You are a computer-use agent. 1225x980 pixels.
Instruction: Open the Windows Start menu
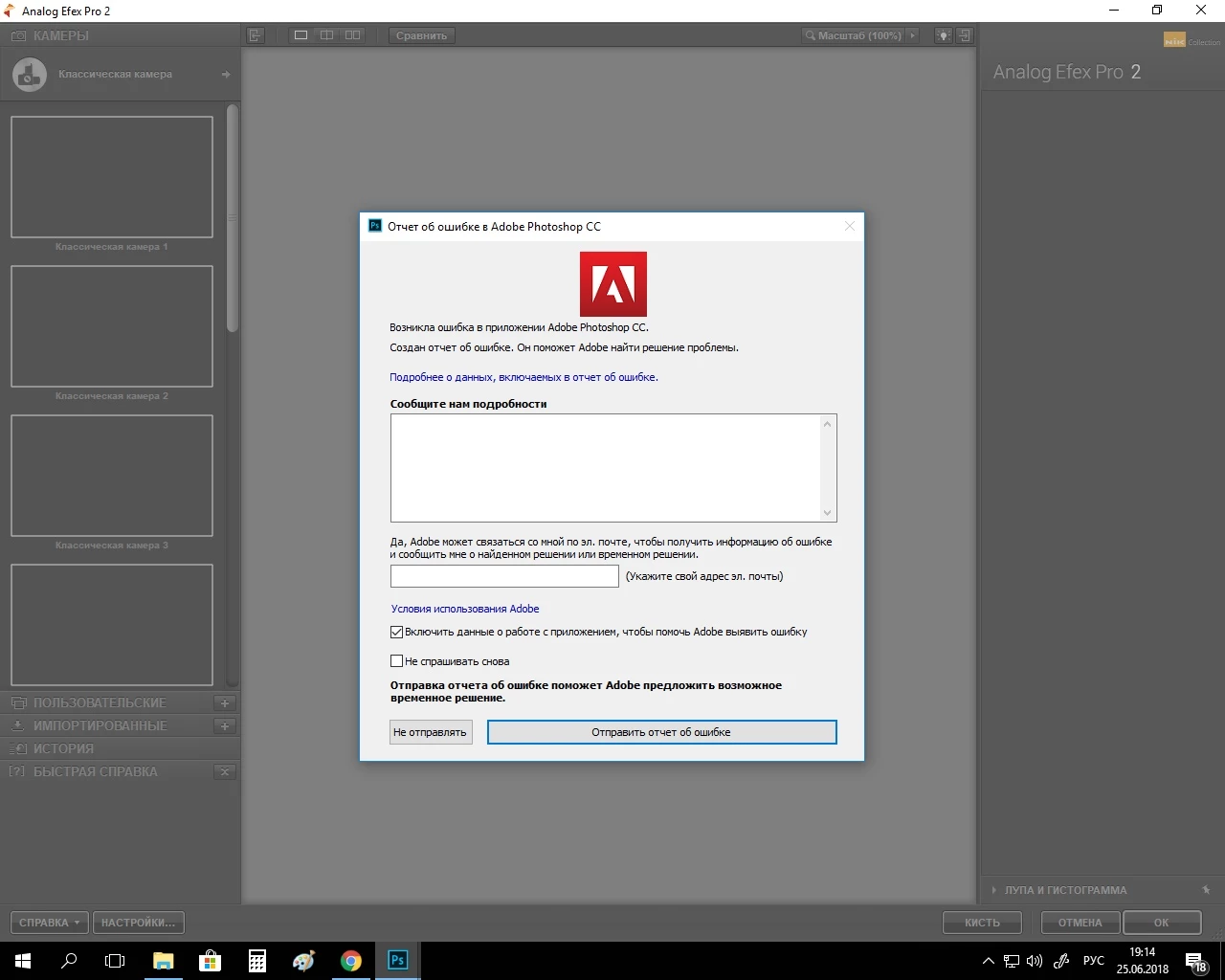pos(23,961)
